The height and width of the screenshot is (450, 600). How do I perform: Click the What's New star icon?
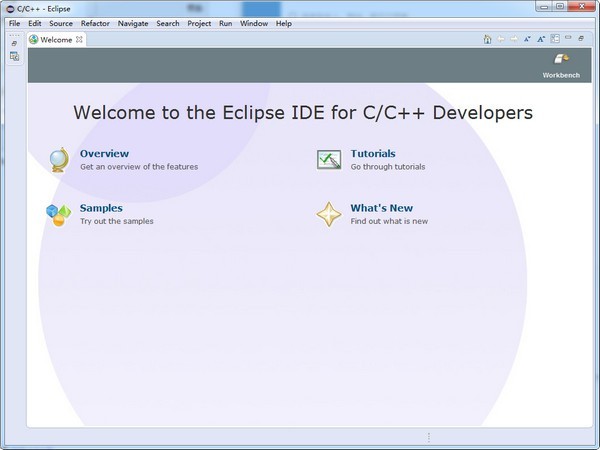click(329, 214)
